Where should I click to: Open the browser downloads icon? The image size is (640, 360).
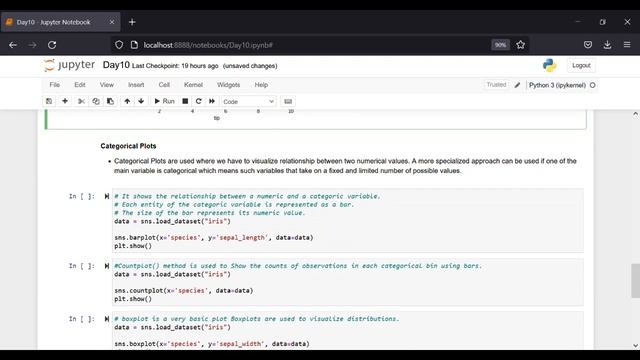pyautogui.click(x=607, y=45)
